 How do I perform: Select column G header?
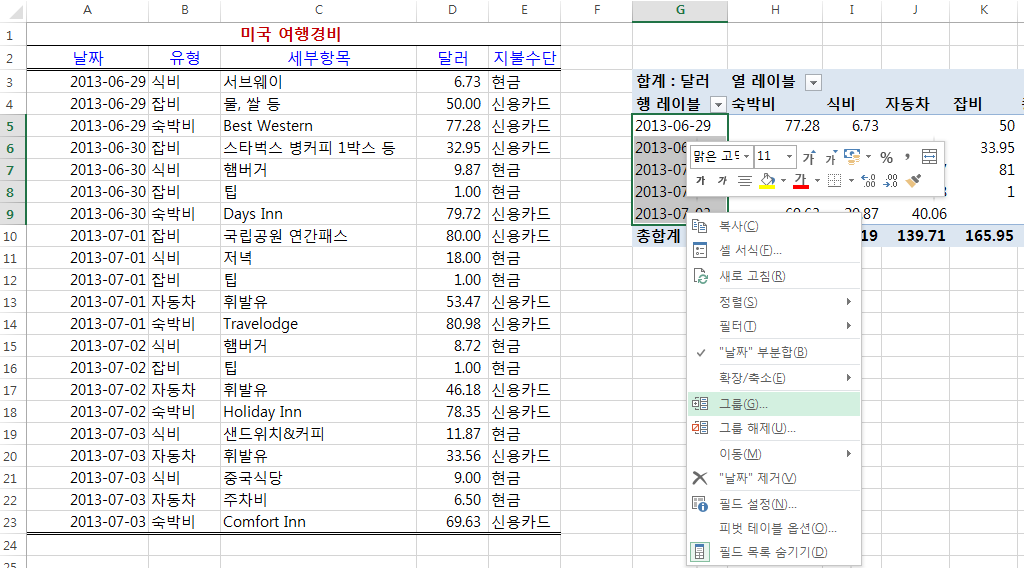coord(680,10)
